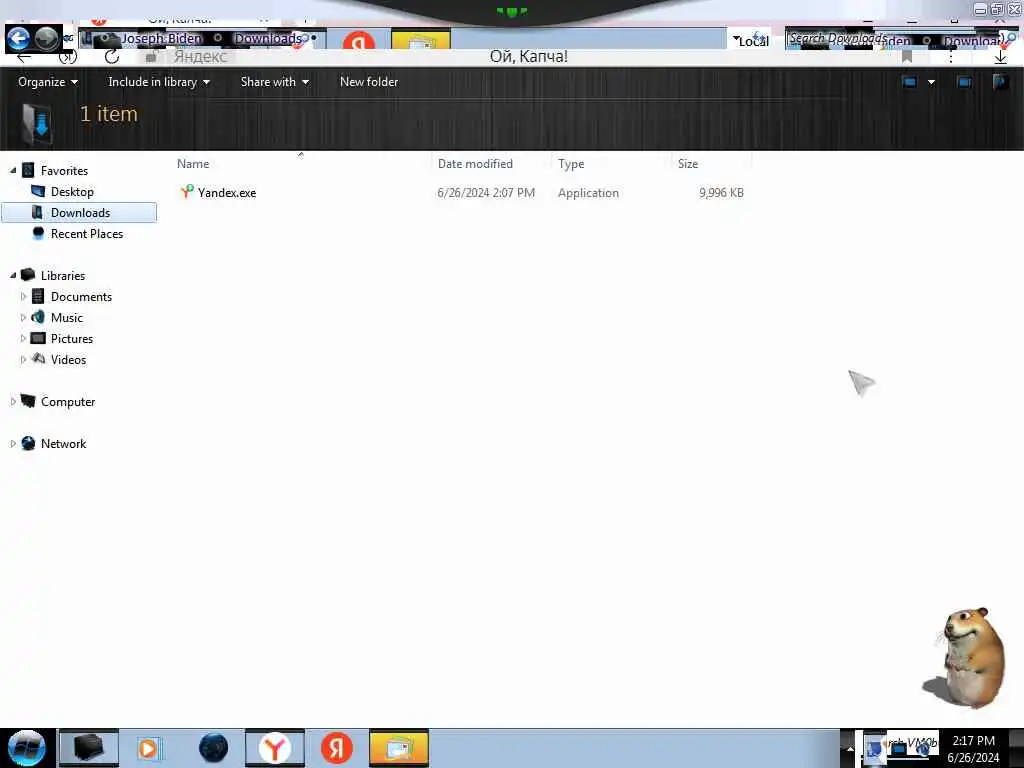This screenshot has height=768, width=1024.
Task: Open the browser three-dot menu
Action: [951, 57]
